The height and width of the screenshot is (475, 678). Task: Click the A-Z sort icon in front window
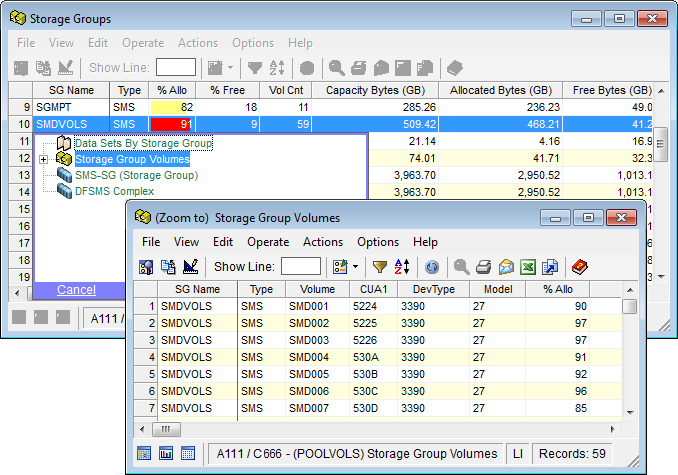pyautogui.click(x=402, y=267)
